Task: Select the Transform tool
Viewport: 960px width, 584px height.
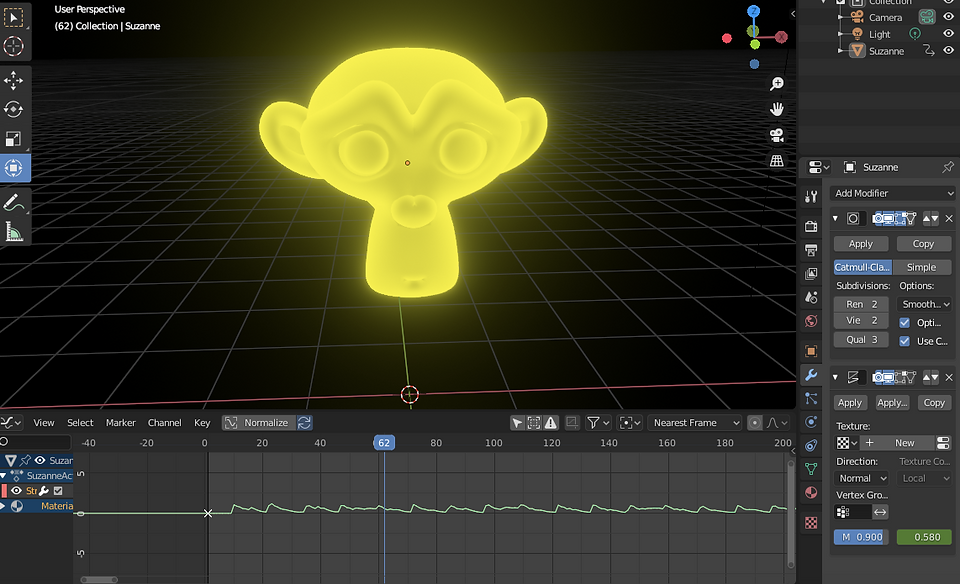Action: click(x=13, y=168)
